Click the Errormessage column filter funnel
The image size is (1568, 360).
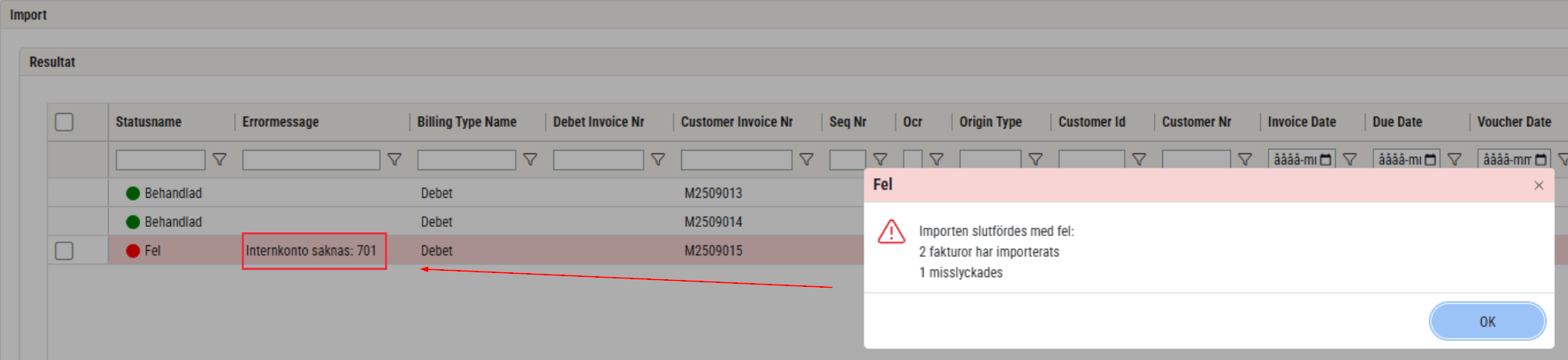pos(394,159)
